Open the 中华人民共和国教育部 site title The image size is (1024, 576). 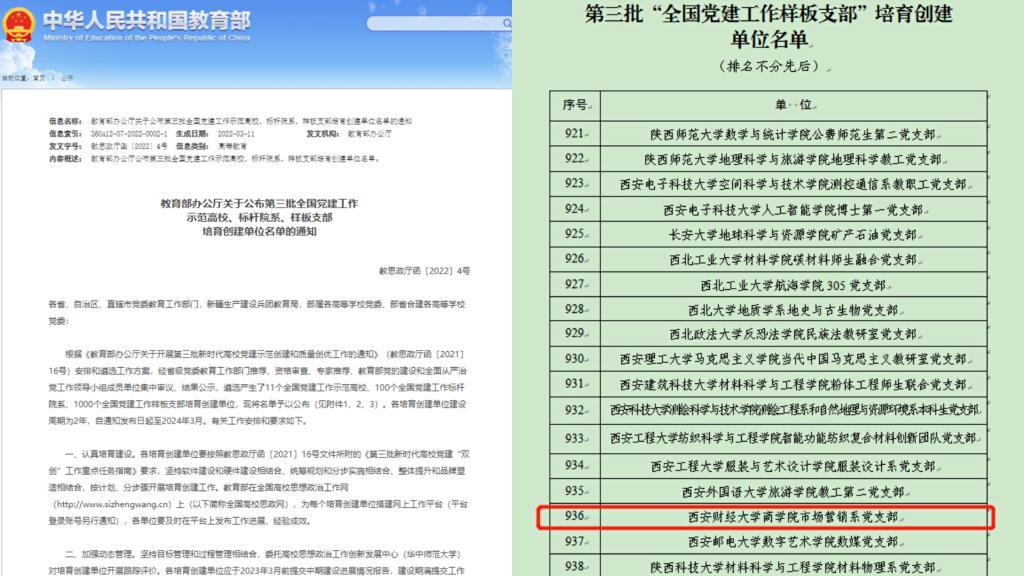(x=147, y=20)
